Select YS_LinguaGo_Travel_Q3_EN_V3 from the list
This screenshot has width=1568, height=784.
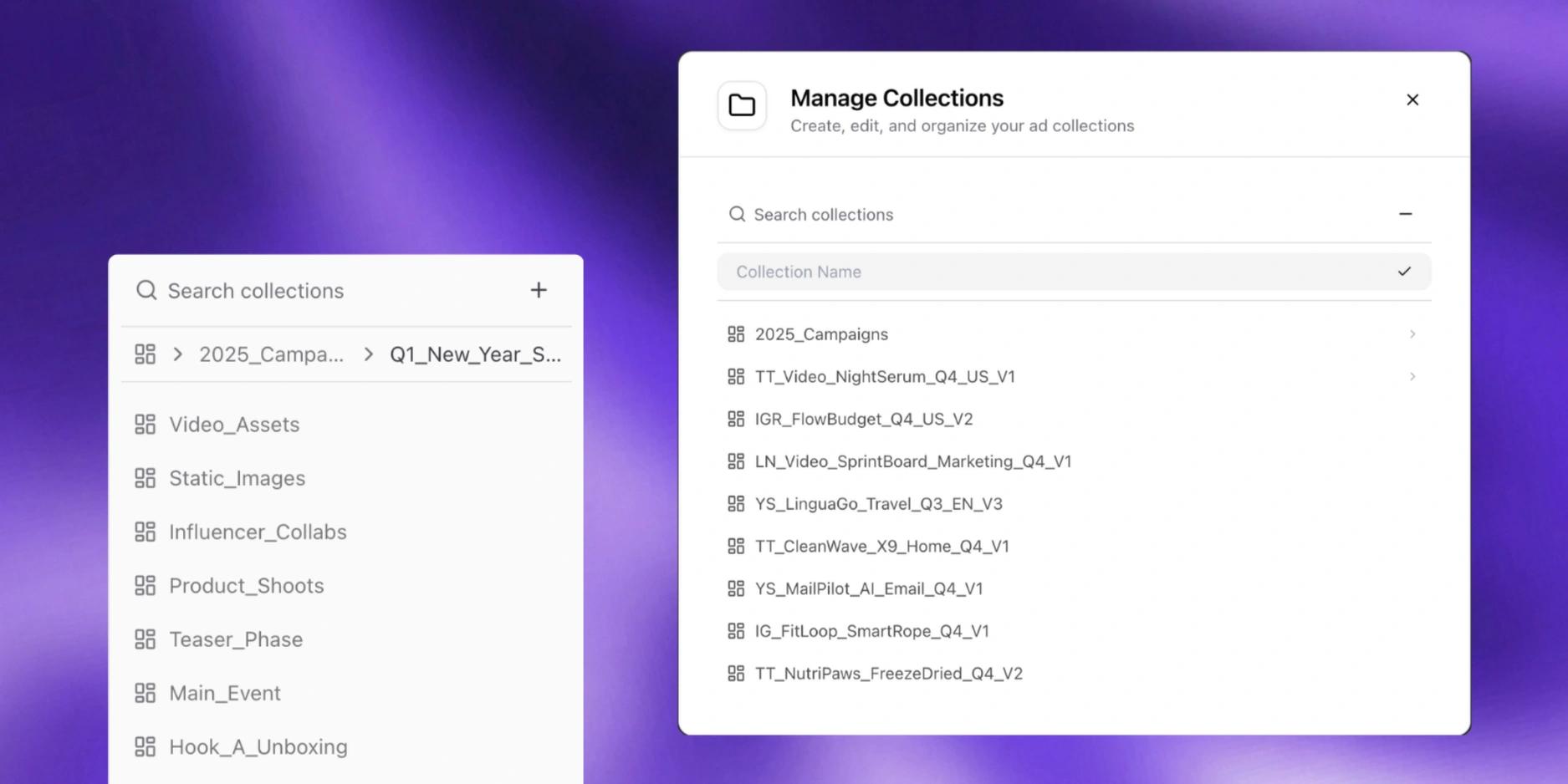tap(878, 503)
